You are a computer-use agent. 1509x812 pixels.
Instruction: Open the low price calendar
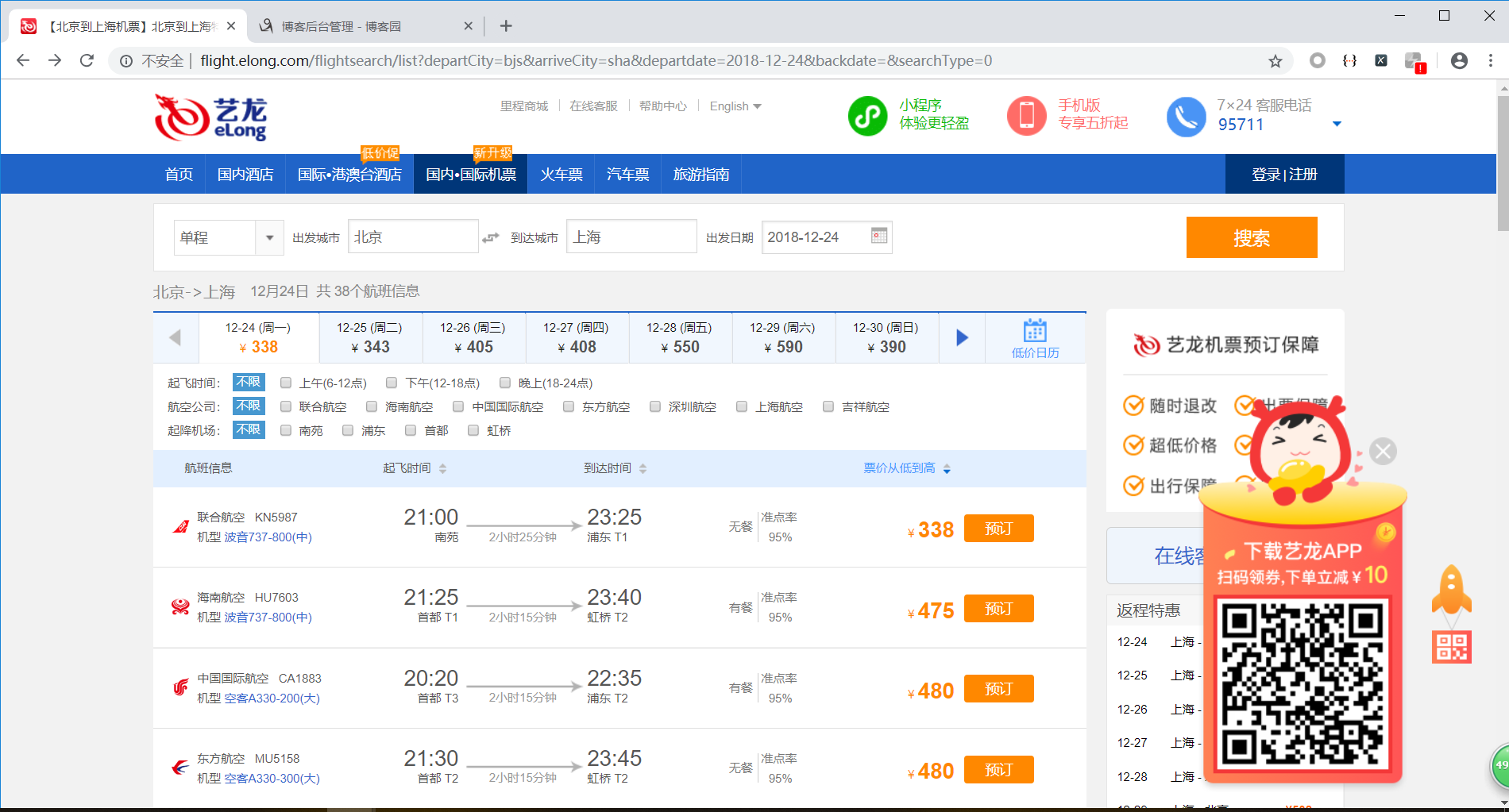click(1035, 339)
